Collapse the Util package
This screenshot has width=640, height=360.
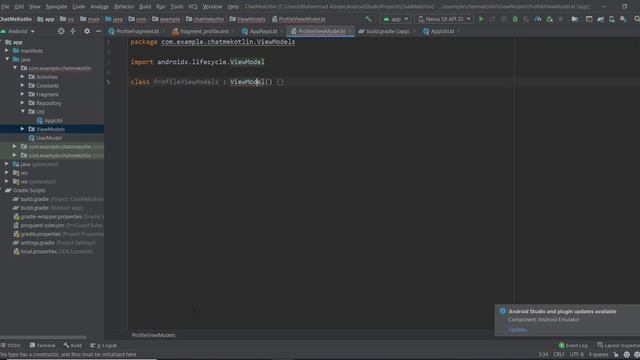[x=23, y=111]
